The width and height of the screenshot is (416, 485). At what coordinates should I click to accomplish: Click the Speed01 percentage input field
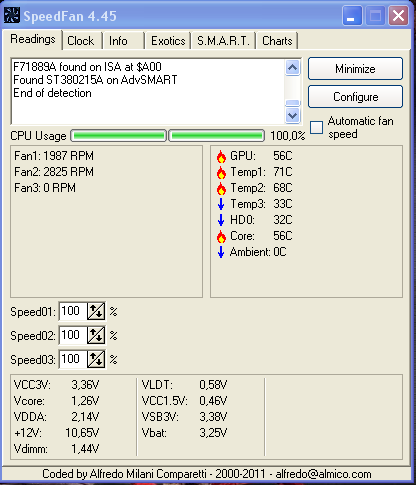[73, 311]
